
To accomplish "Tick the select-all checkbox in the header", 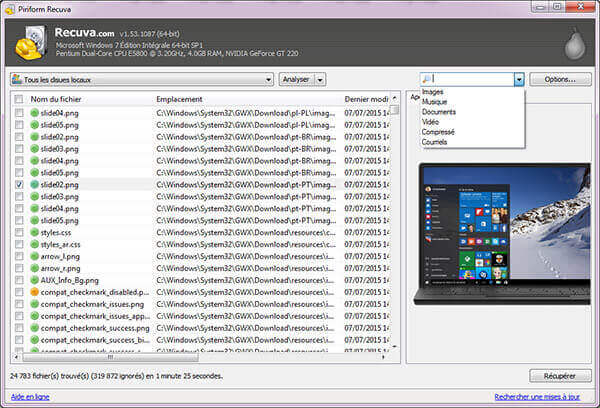I will [19, 99].
